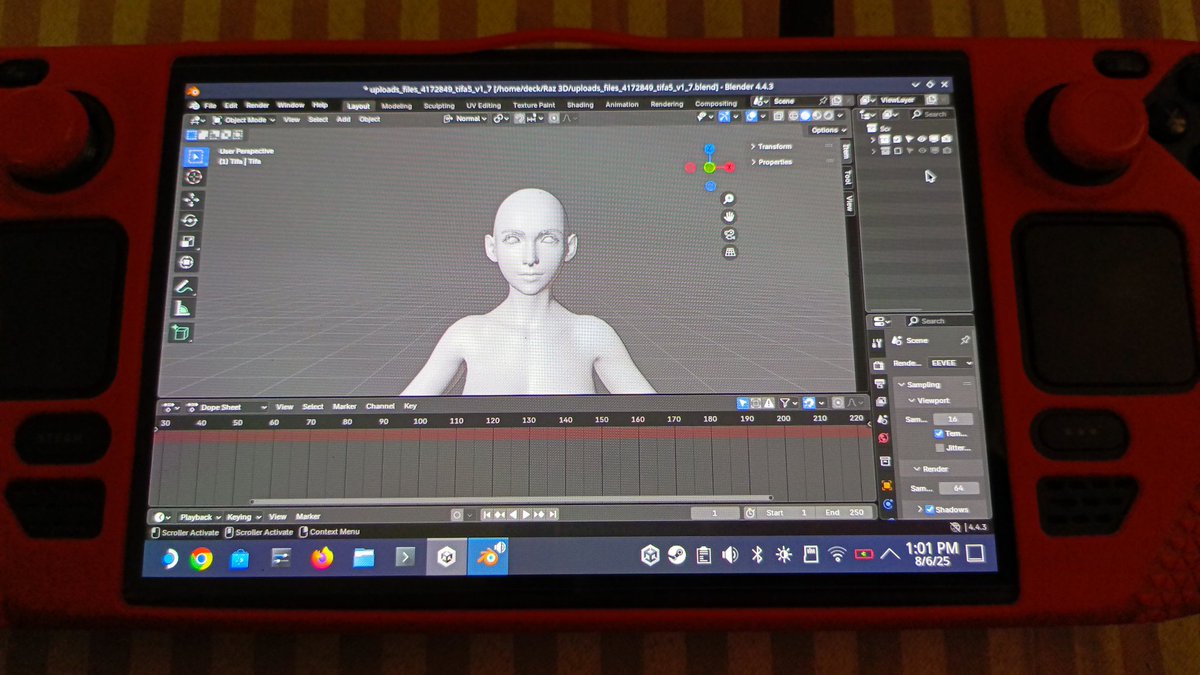
Task: Select the Select Box tool
Action: click(195, 157)
